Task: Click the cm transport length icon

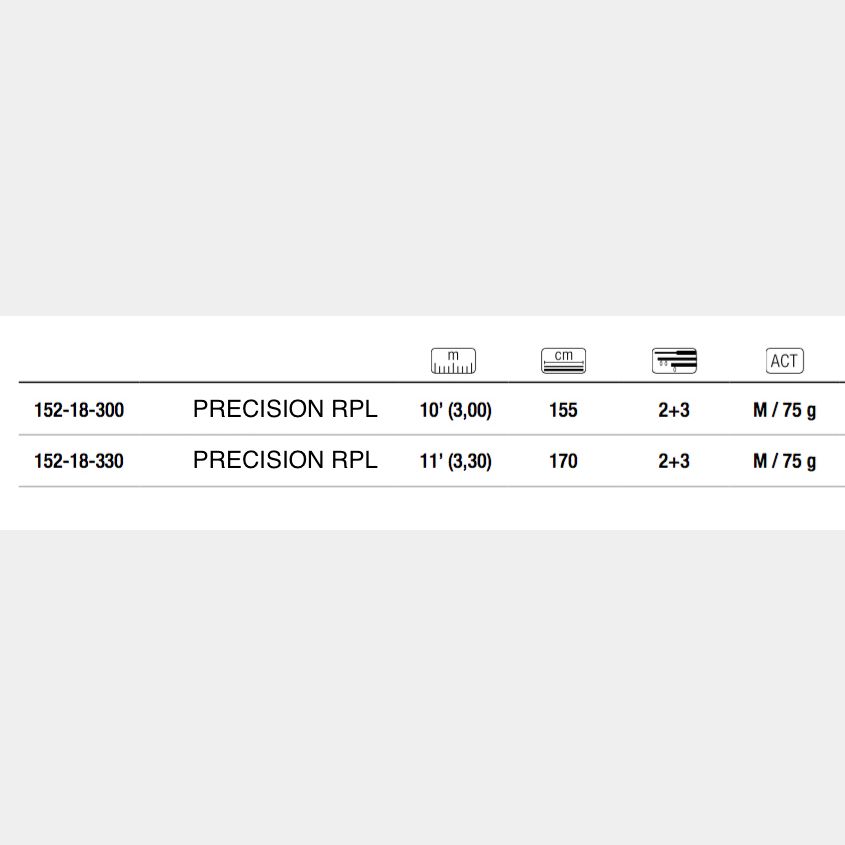Action: pos(563,361)
